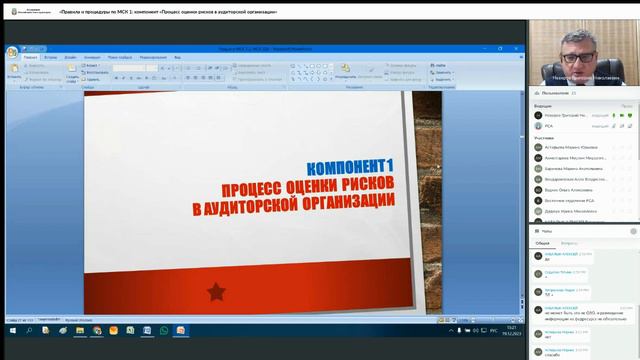Click the zoom slider in status bar
The width and height of the screenshot is (640, 360).
[493, 320]
